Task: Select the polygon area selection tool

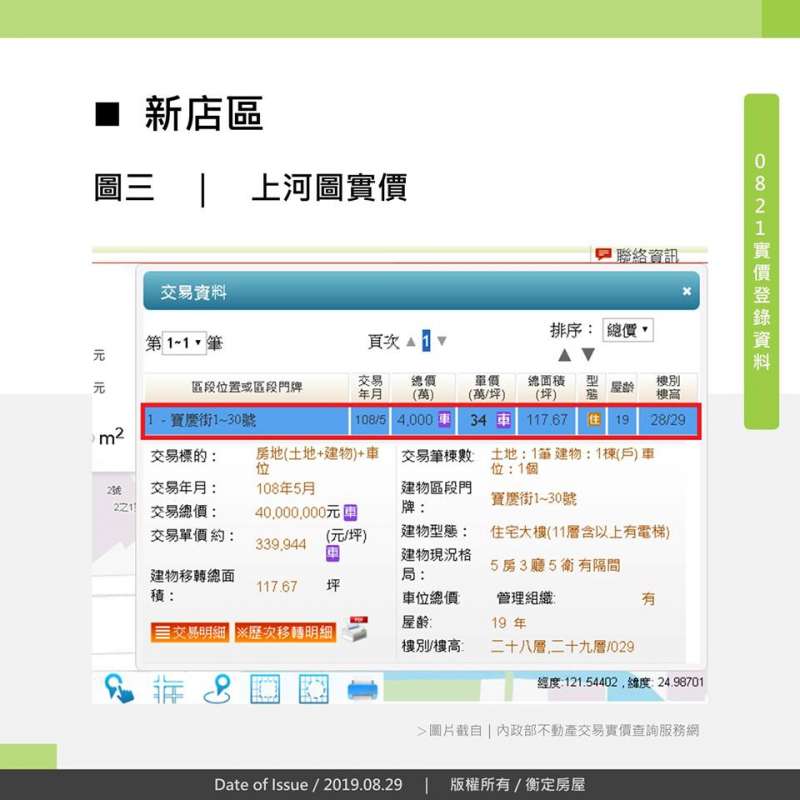Action: tap(313, 688)
